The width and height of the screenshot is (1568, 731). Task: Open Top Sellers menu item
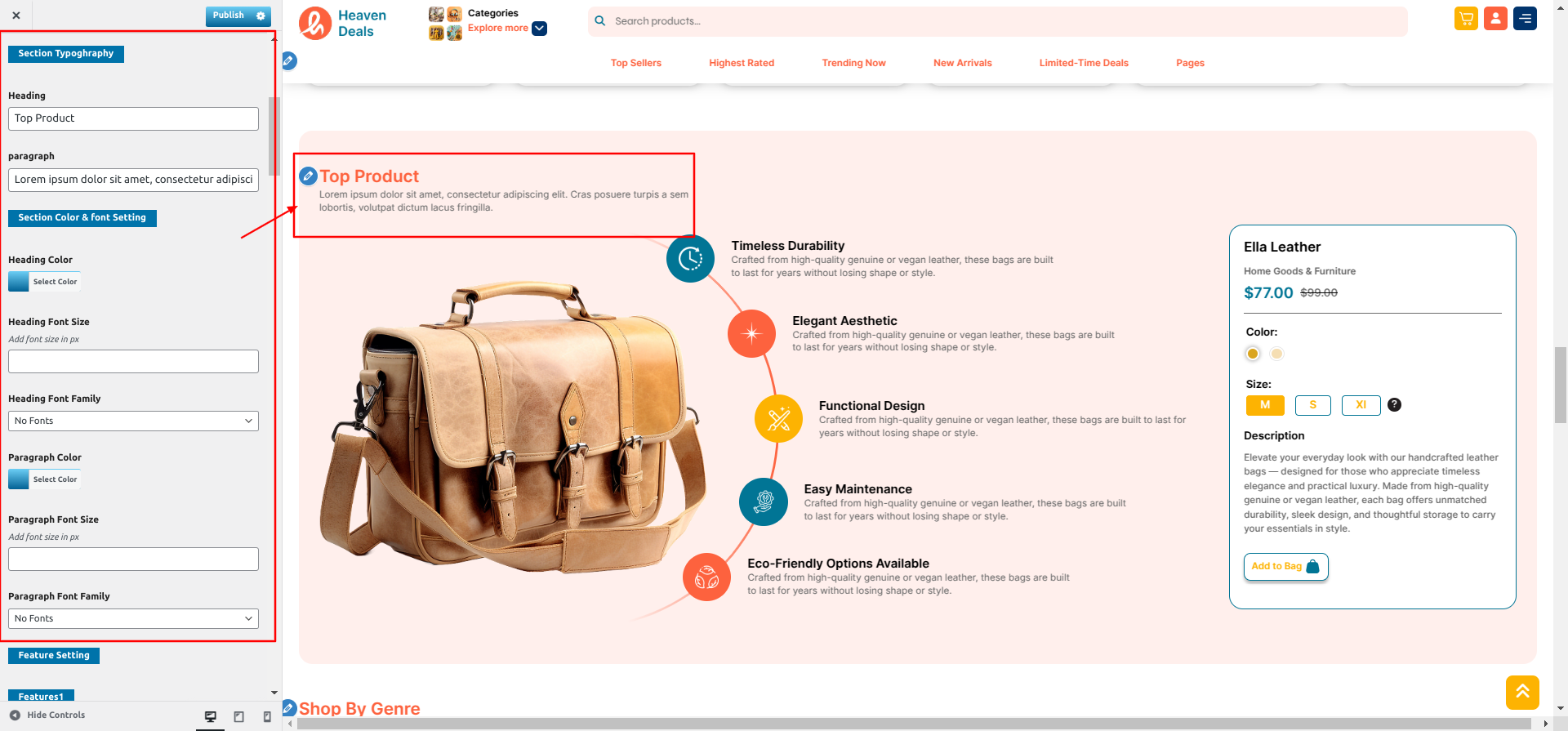click(x=635, y=63)
